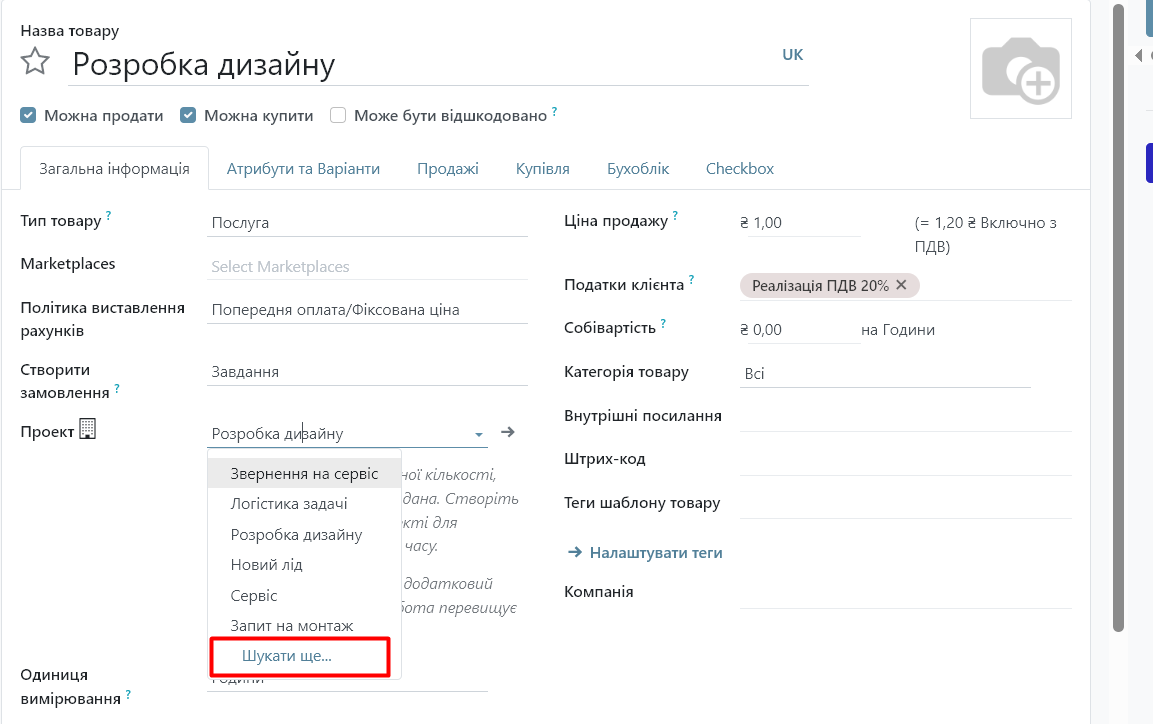
Task: Click the help icon beside Ціна продажу
Action: coord(675,215)
